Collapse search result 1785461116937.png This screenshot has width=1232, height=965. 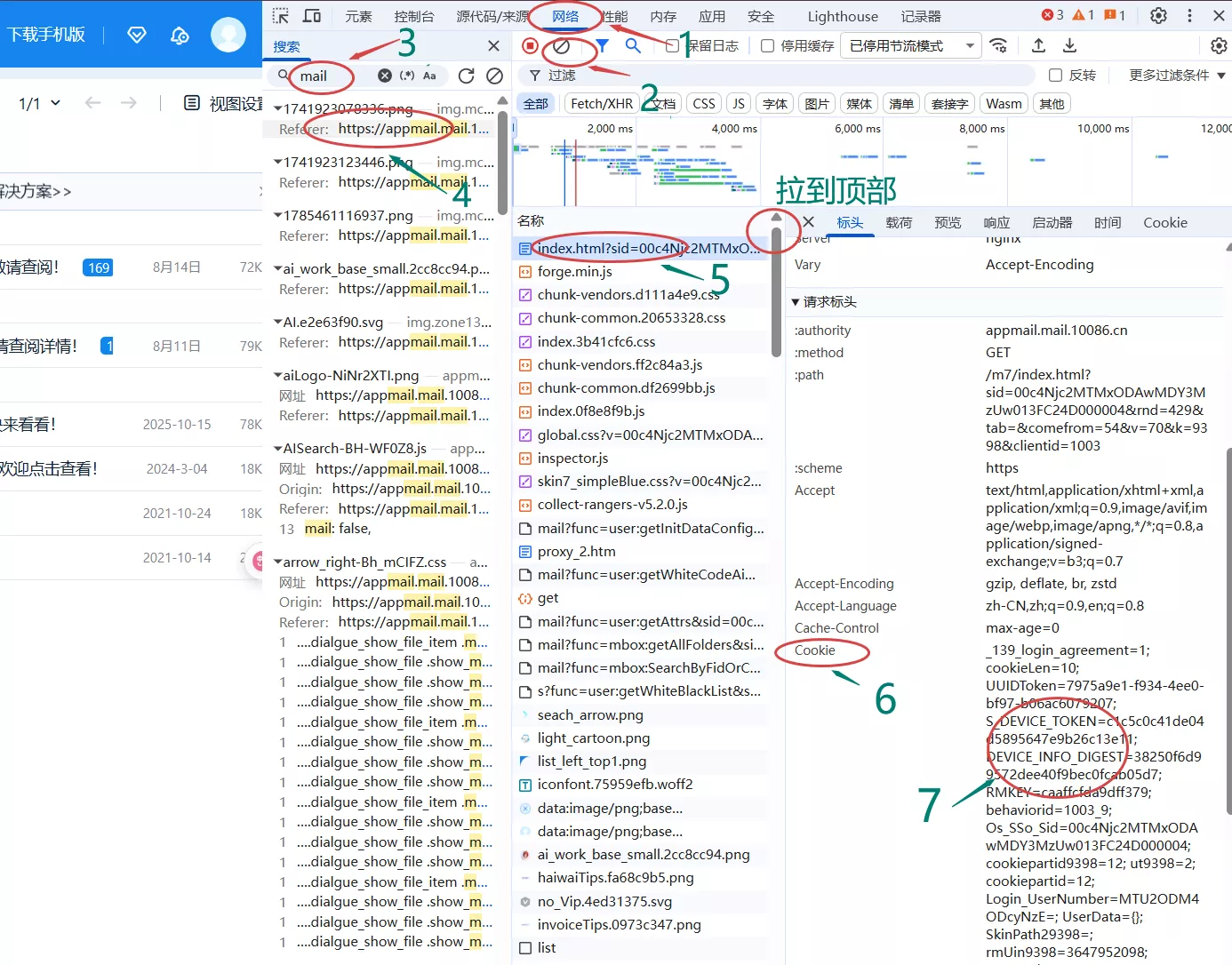click(278, 215)
